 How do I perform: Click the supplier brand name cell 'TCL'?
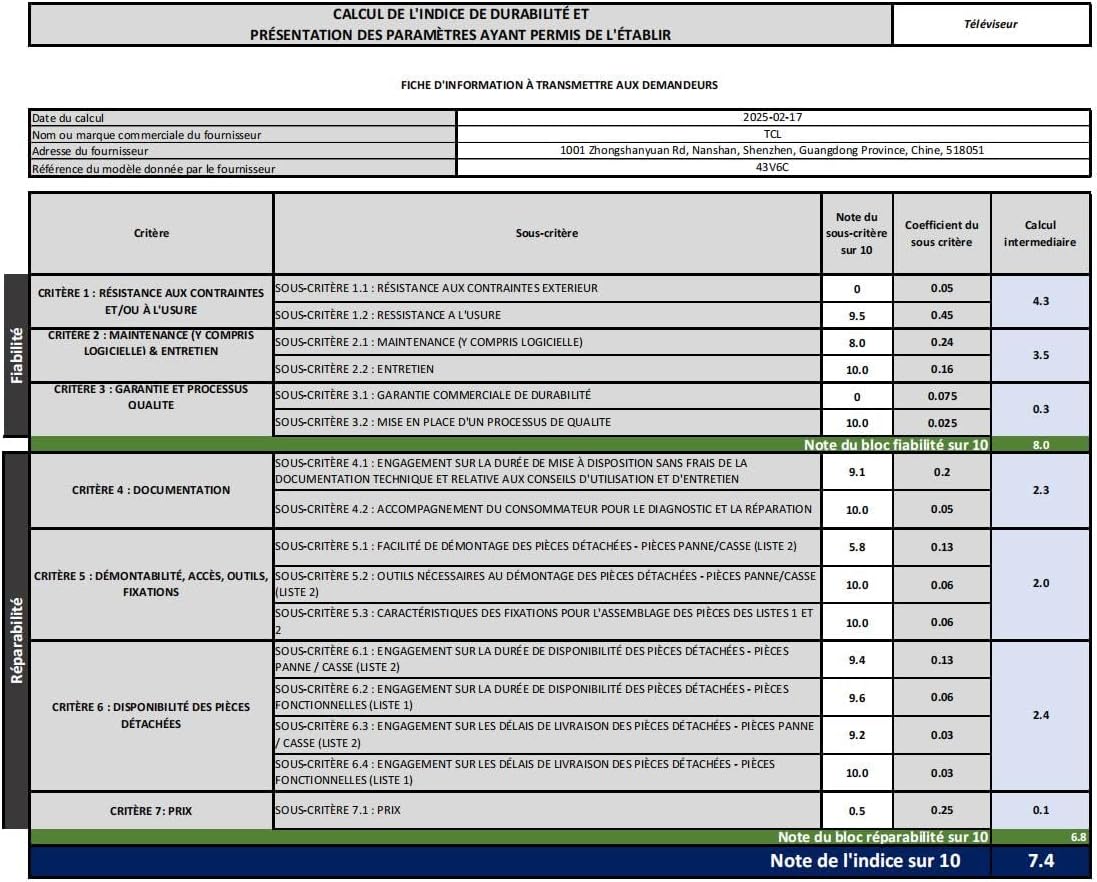(x=772, y=134)
